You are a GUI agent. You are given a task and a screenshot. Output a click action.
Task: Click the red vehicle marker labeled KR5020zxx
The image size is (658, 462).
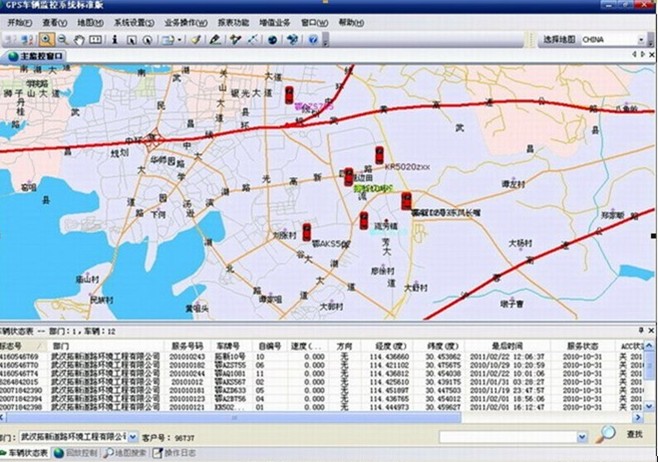[x=379, y=154]
